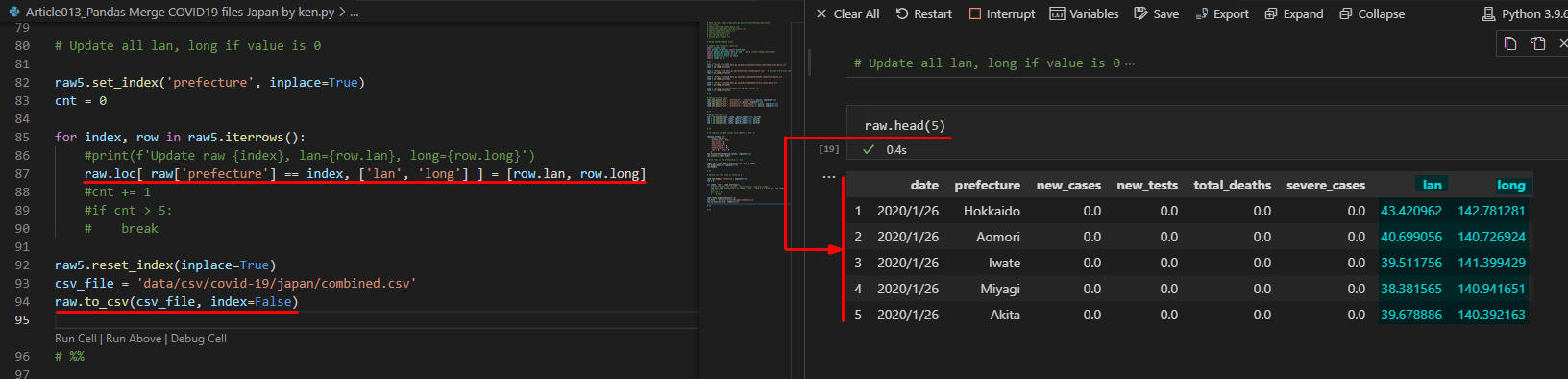Export the interactive session
The height and width of the screenshot is (379, 1568).
pos(1222,13)
